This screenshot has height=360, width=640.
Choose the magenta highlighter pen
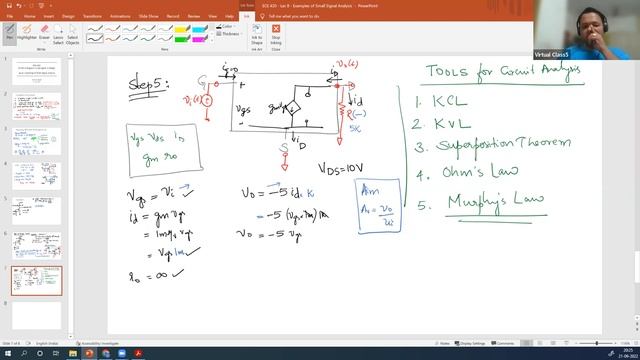pos(200,39)
